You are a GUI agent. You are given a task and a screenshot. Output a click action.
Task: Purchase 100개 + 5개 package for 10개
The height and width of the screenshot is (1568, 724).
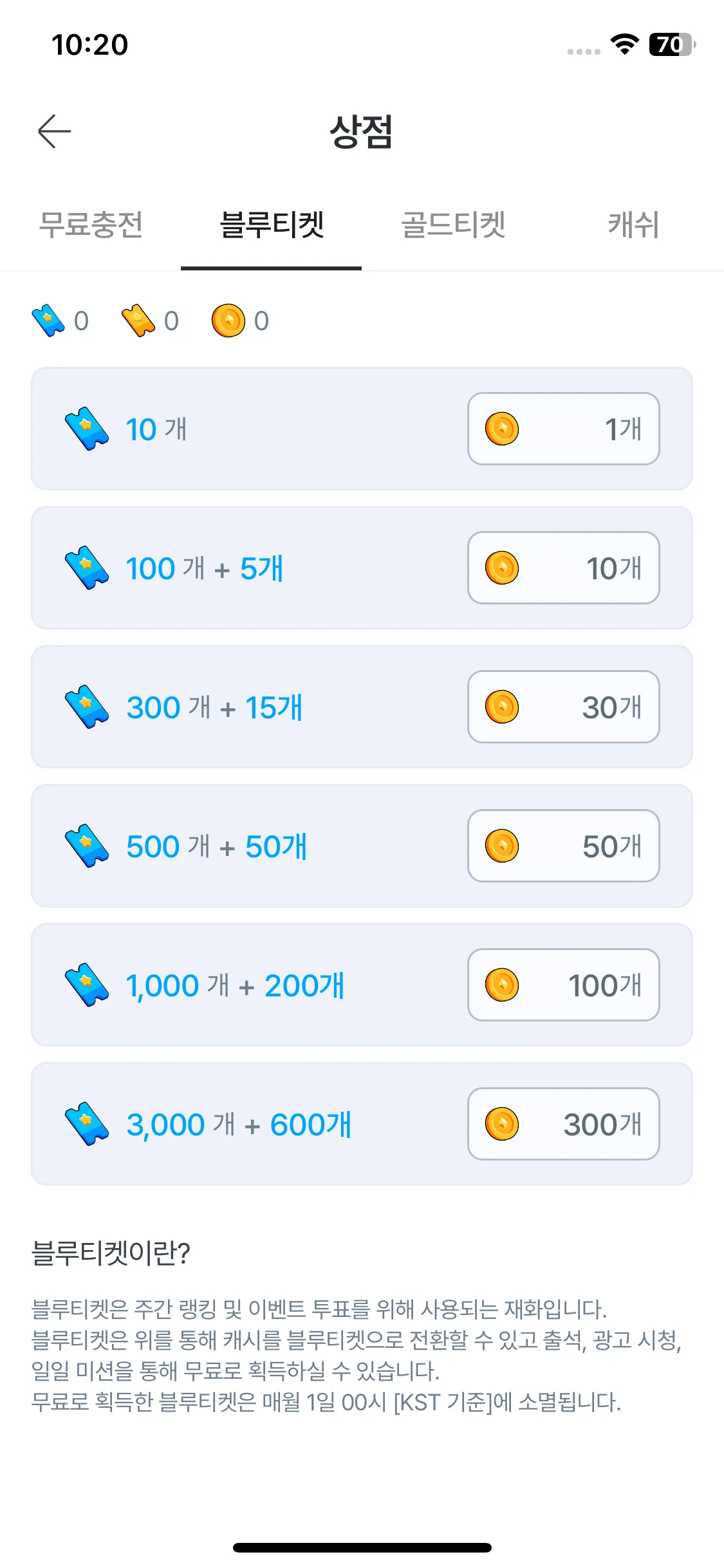click(564, 568)
